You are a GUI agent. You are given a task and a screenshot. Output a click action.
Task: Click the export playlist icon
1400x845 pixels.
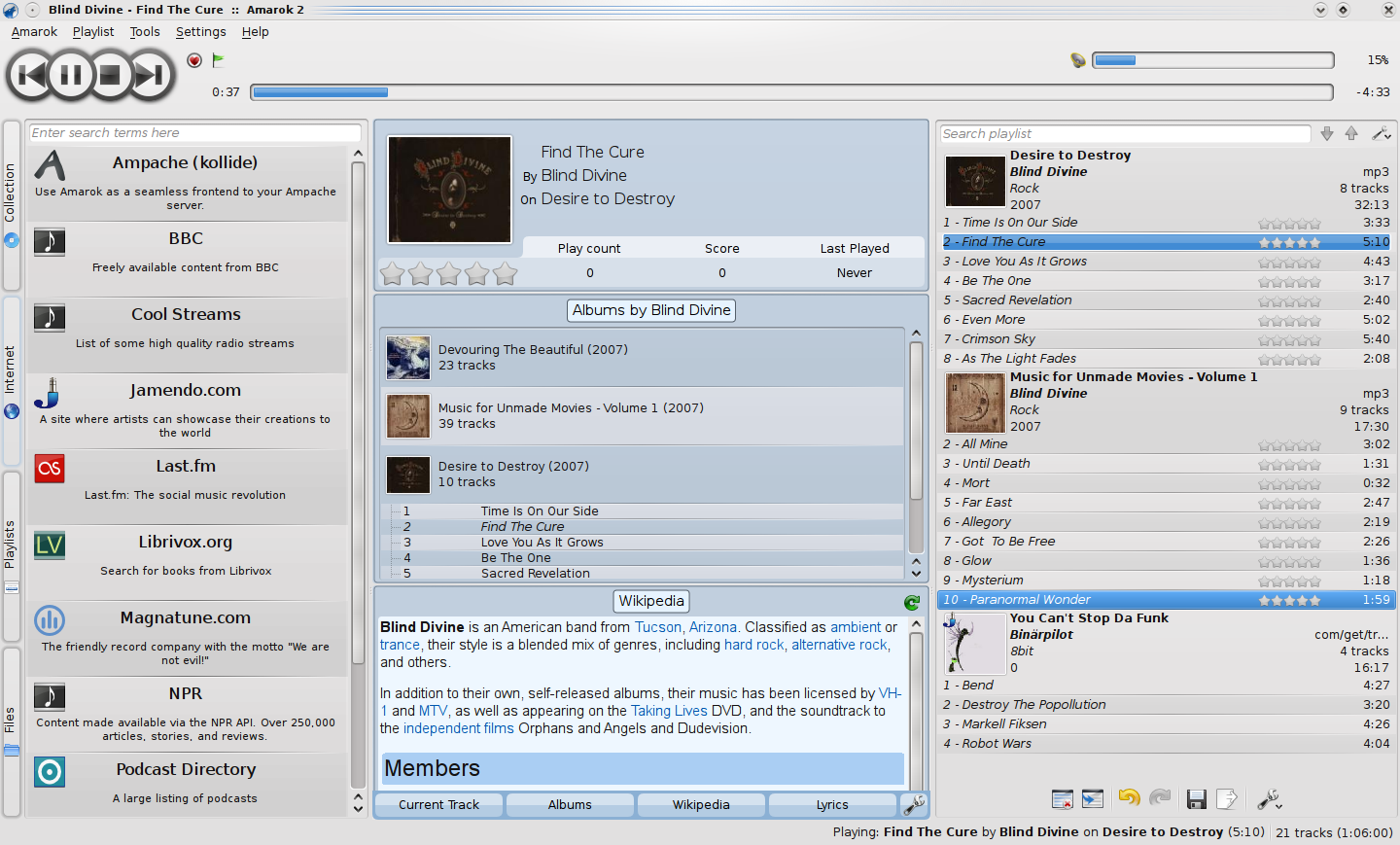click(x=1227, y=799)
